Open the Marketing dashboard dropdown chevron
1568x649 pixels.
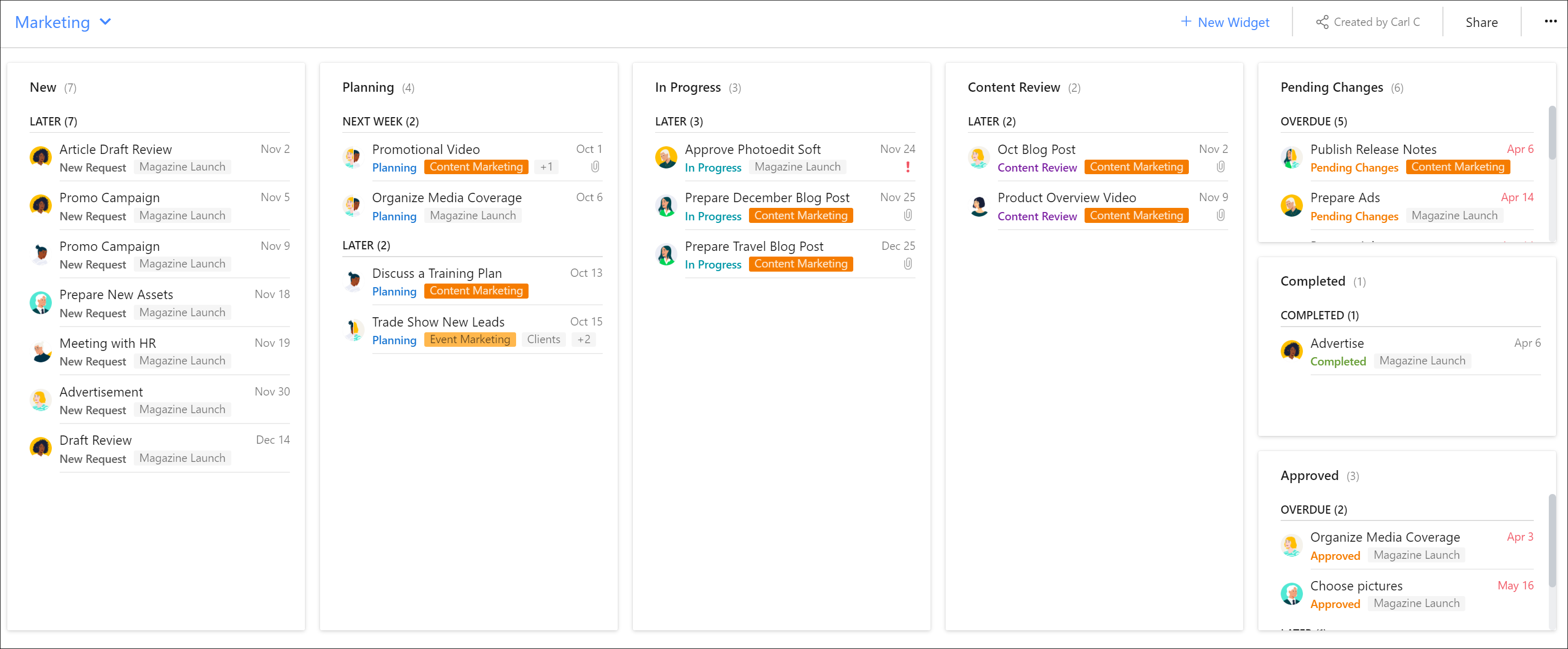click(105, 22)
